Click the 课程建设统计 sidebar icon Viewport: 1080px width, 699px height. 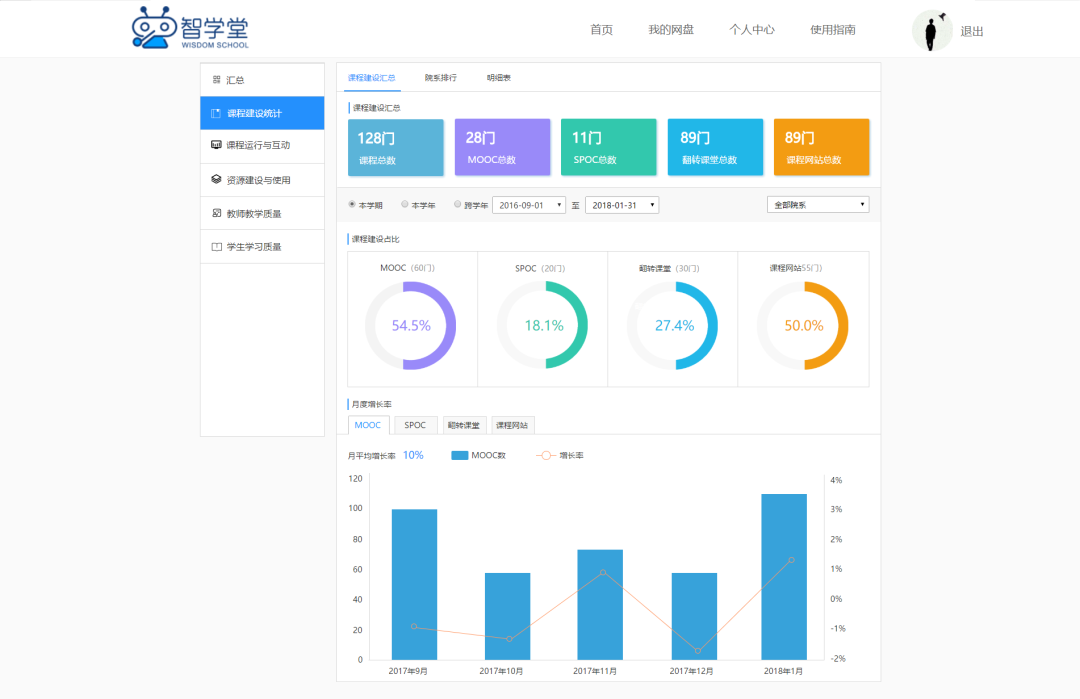click(216, 113)
